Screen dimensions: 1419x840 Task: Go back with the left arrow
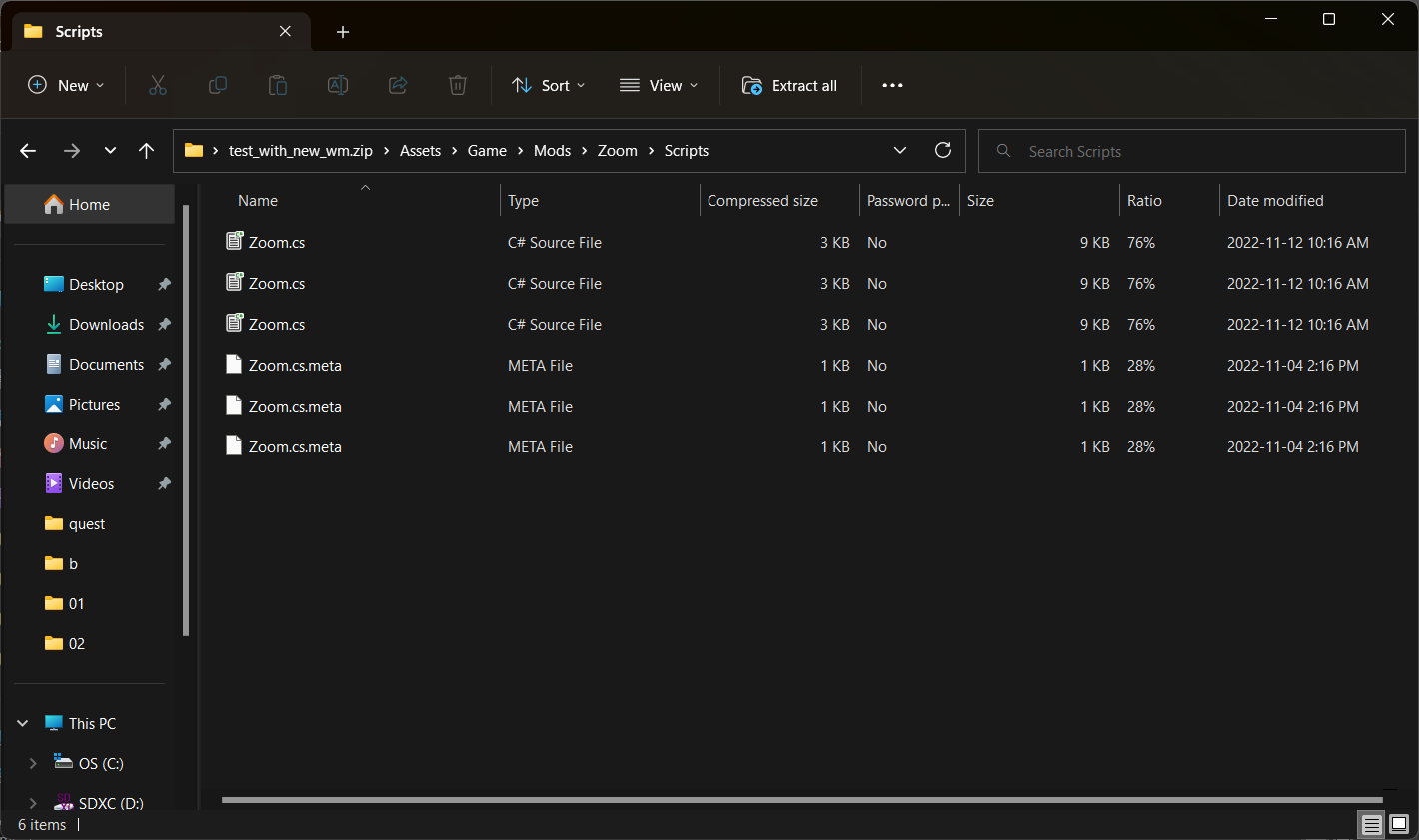[28, 151]
